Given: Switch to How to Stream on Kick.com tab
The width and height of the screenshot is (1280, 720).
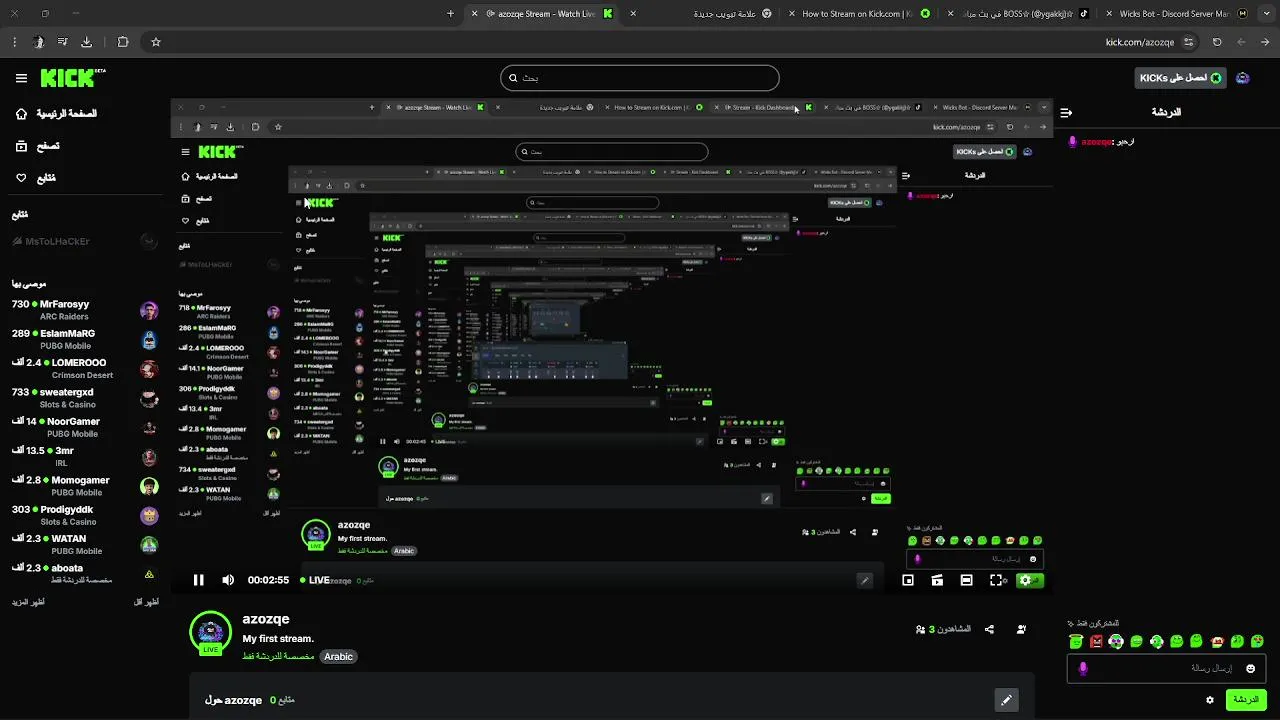Looking at the screenshot, I should pyautogui.click(x=858, y=14).
